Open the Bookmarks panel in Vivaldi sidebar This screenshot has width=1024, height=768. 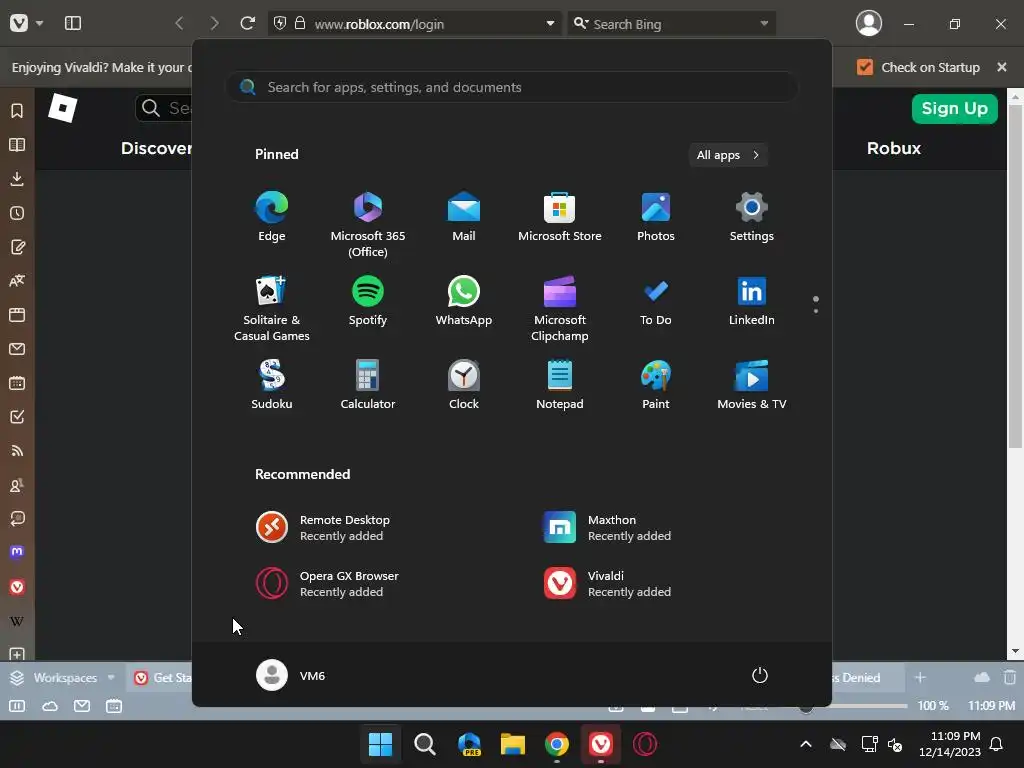tap(17, 110)
